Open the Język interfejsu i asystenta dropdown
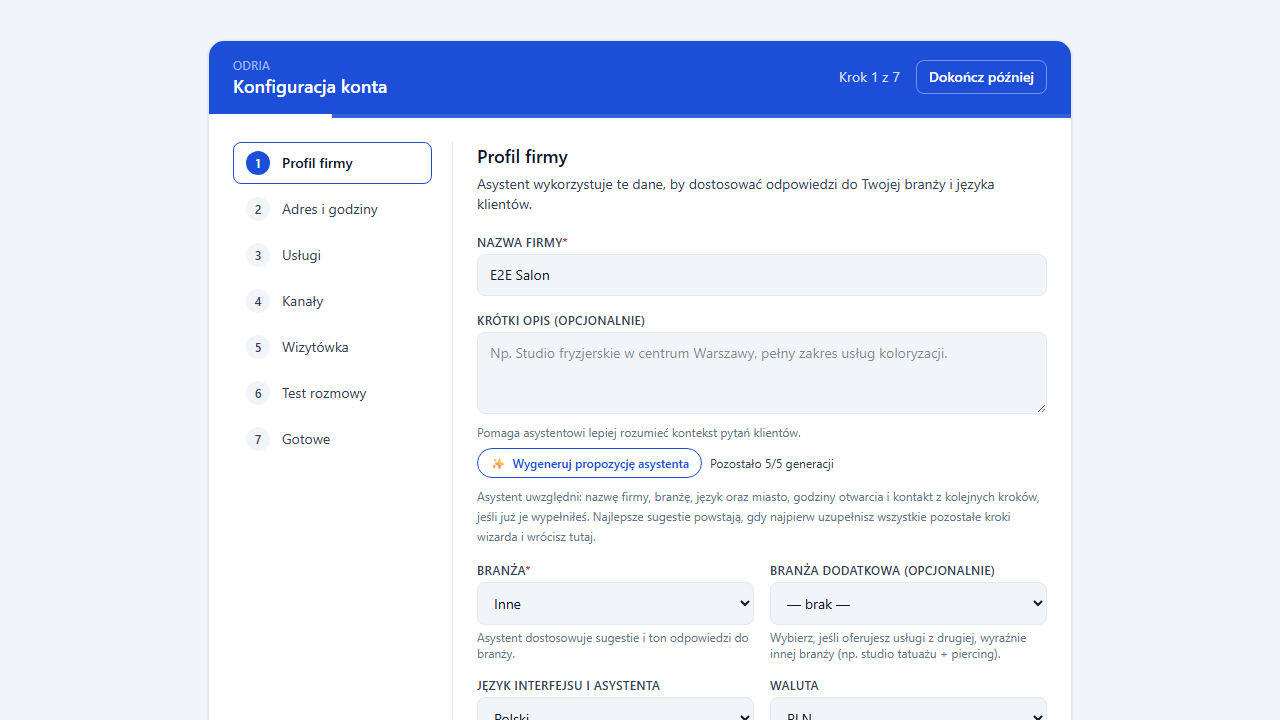 615,709
